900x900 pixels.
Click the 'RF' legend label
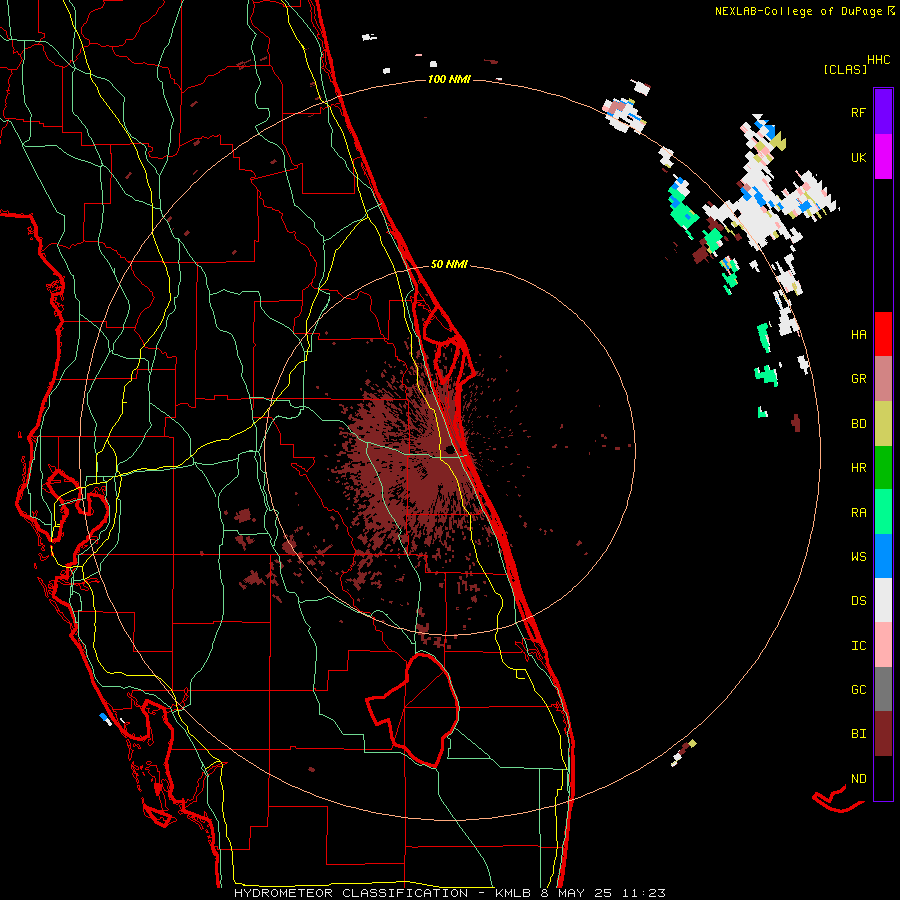coord(858,113)
